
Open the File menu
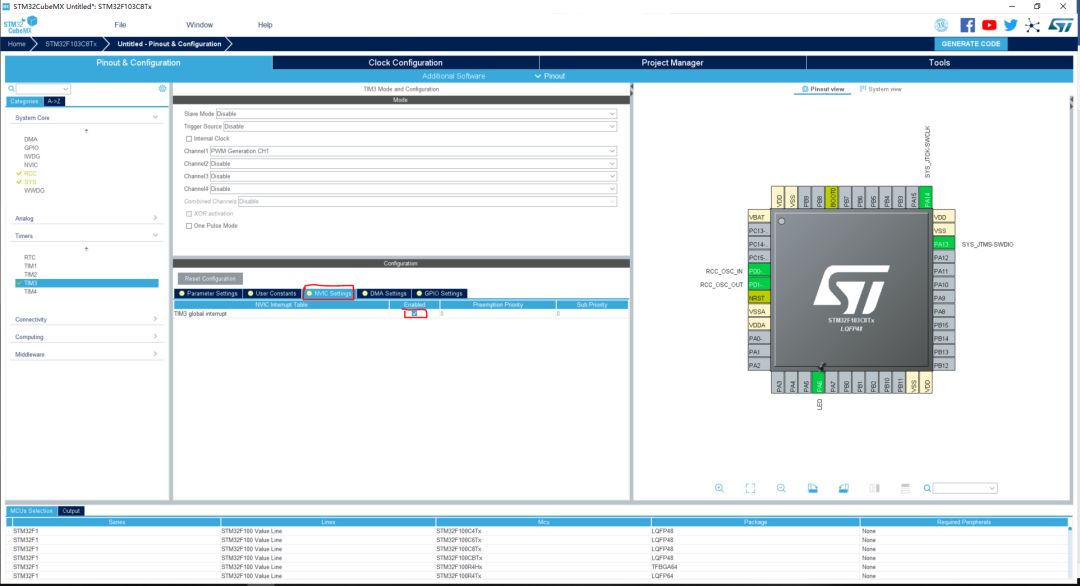121,25
